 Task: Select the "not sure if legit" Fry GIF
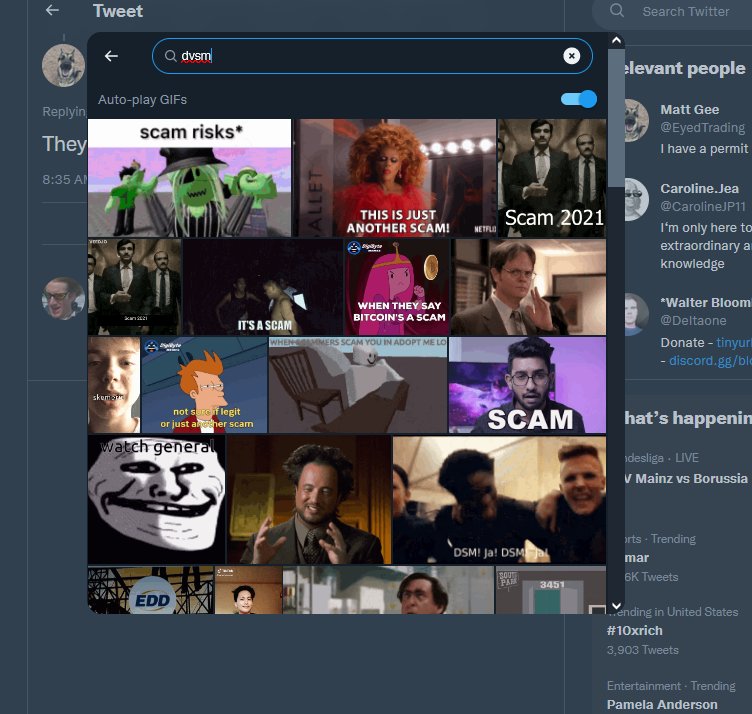[204, 385]
